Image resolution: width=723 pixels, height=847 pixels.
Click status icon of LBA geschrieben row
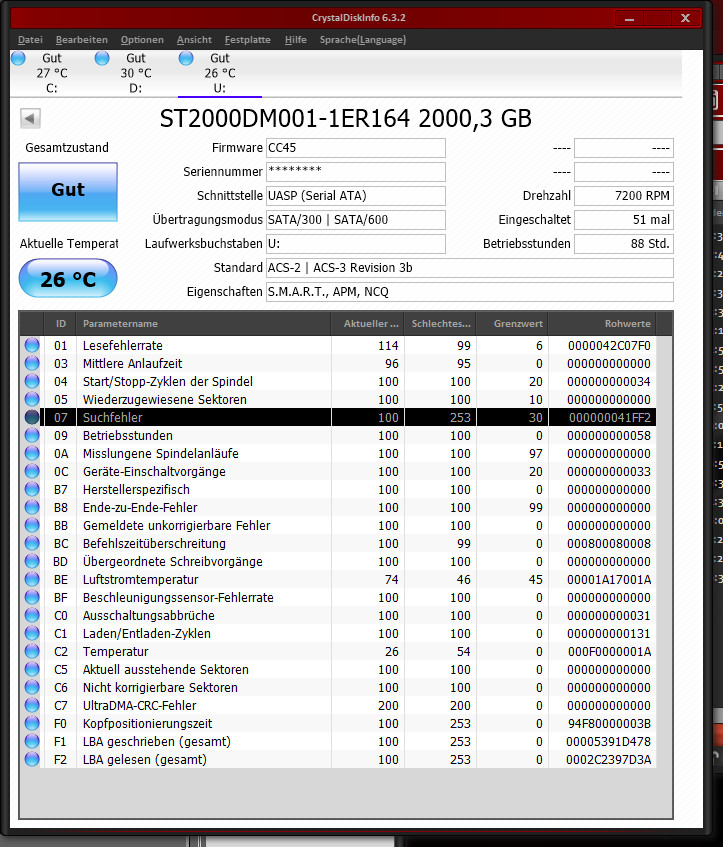coord(32,741)
